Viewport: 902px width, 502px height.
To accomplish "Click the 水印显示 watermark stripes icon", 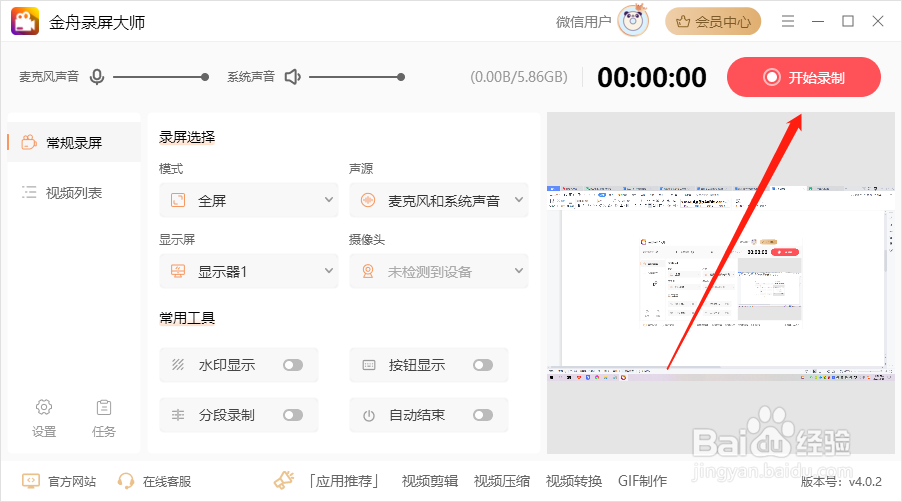I will [178, 365].
